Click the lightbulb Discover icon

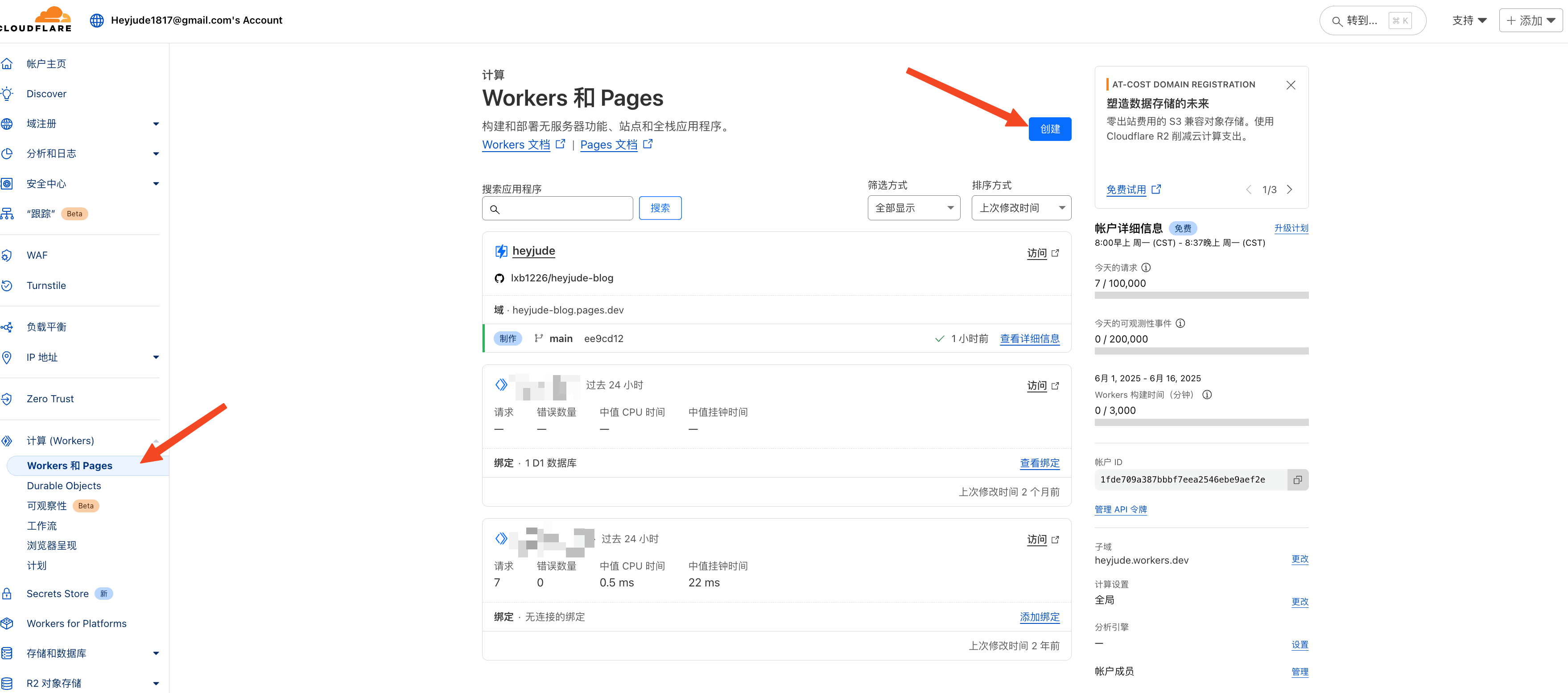click(x=7, y=94)
